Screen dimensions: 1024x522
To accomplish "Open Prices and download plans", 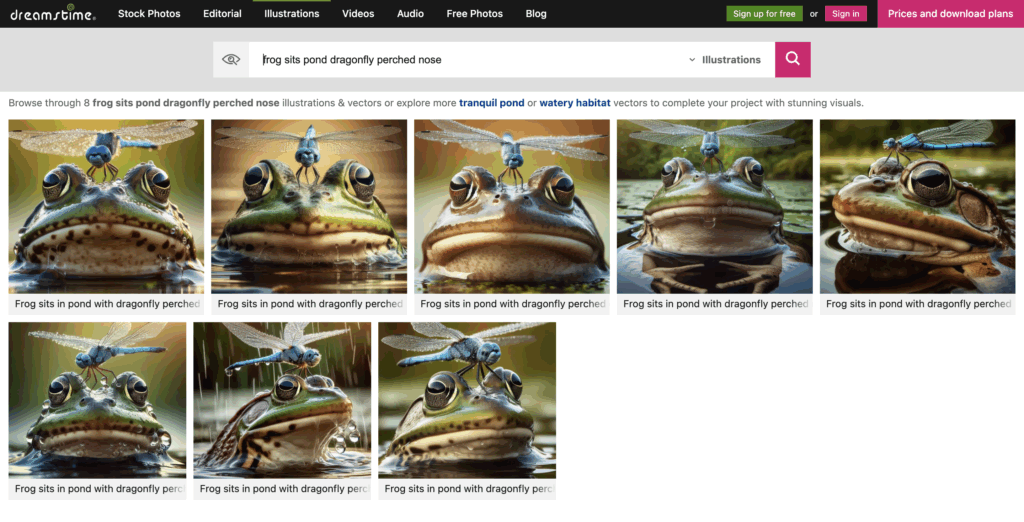I will (950, 14).
